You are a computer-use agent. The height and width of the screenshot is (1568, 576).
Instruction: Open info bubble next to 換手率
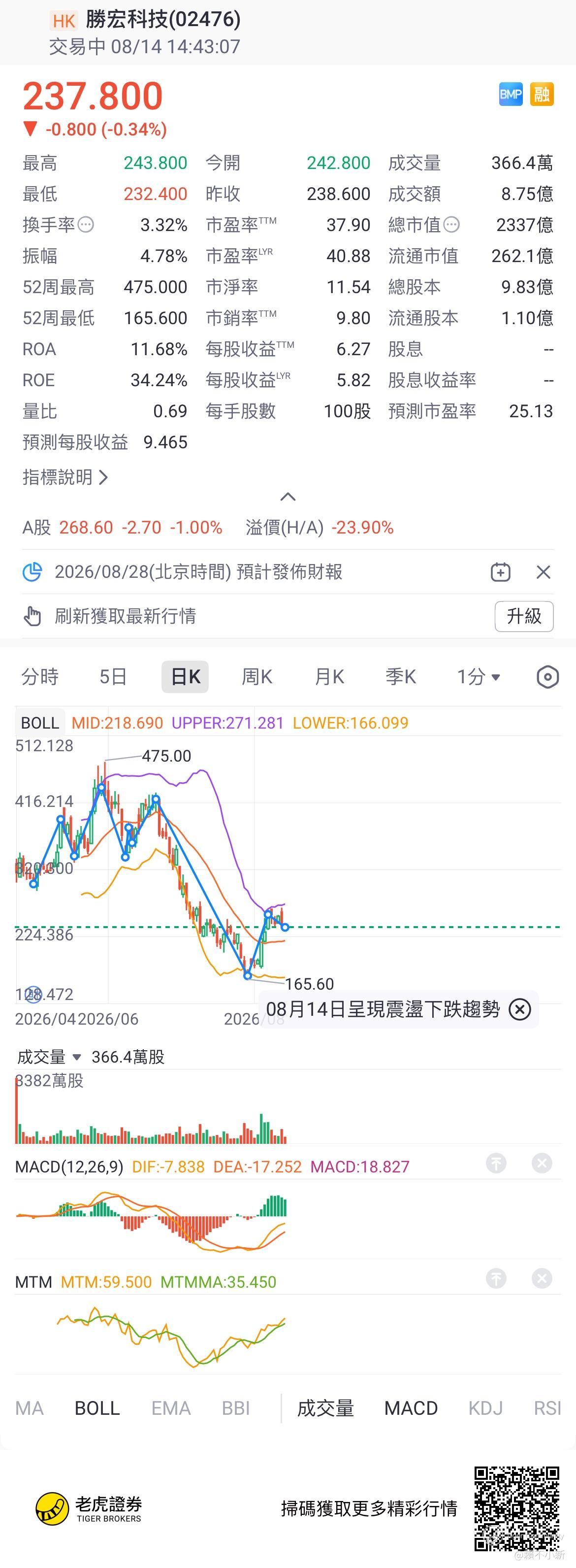click(86, 225)
